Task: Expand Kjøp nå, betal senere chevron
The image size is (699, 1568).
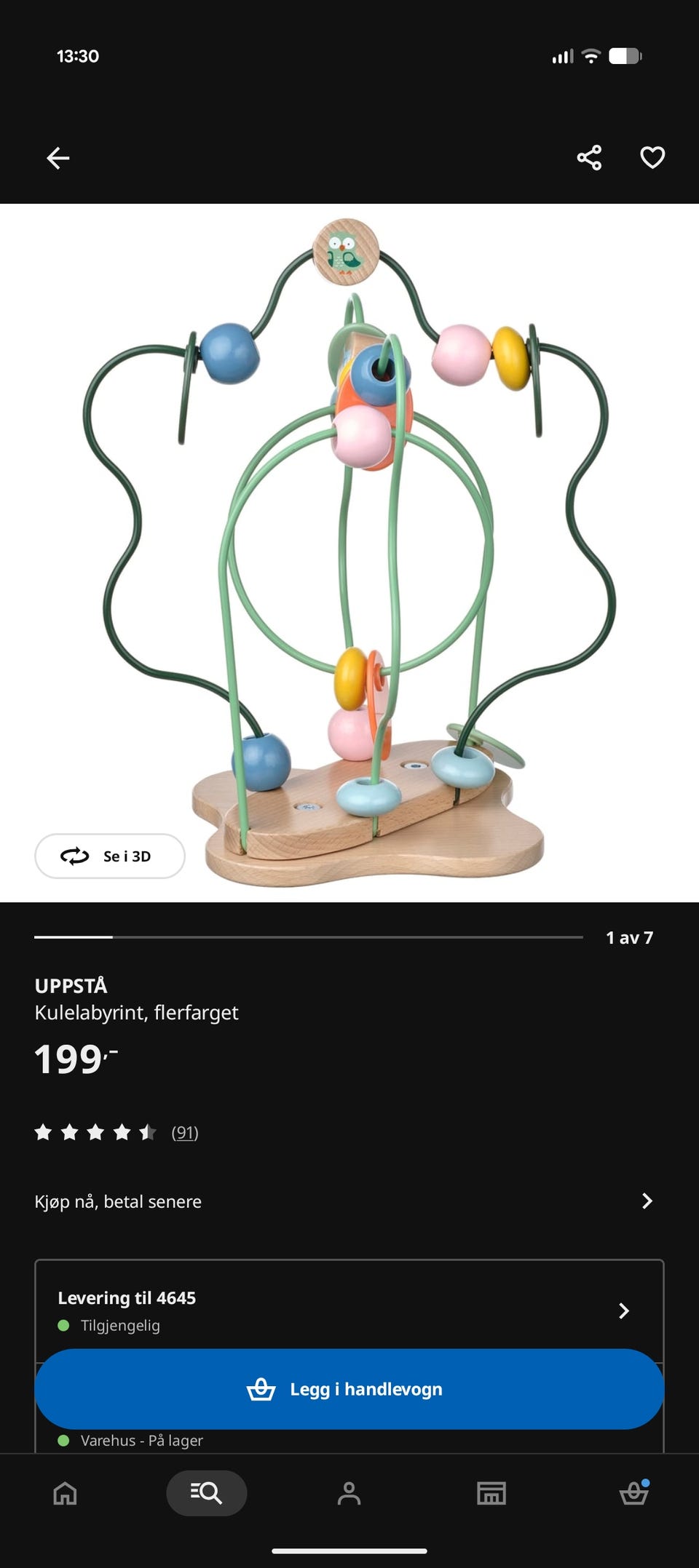Action: click(x=647, y=1201)
